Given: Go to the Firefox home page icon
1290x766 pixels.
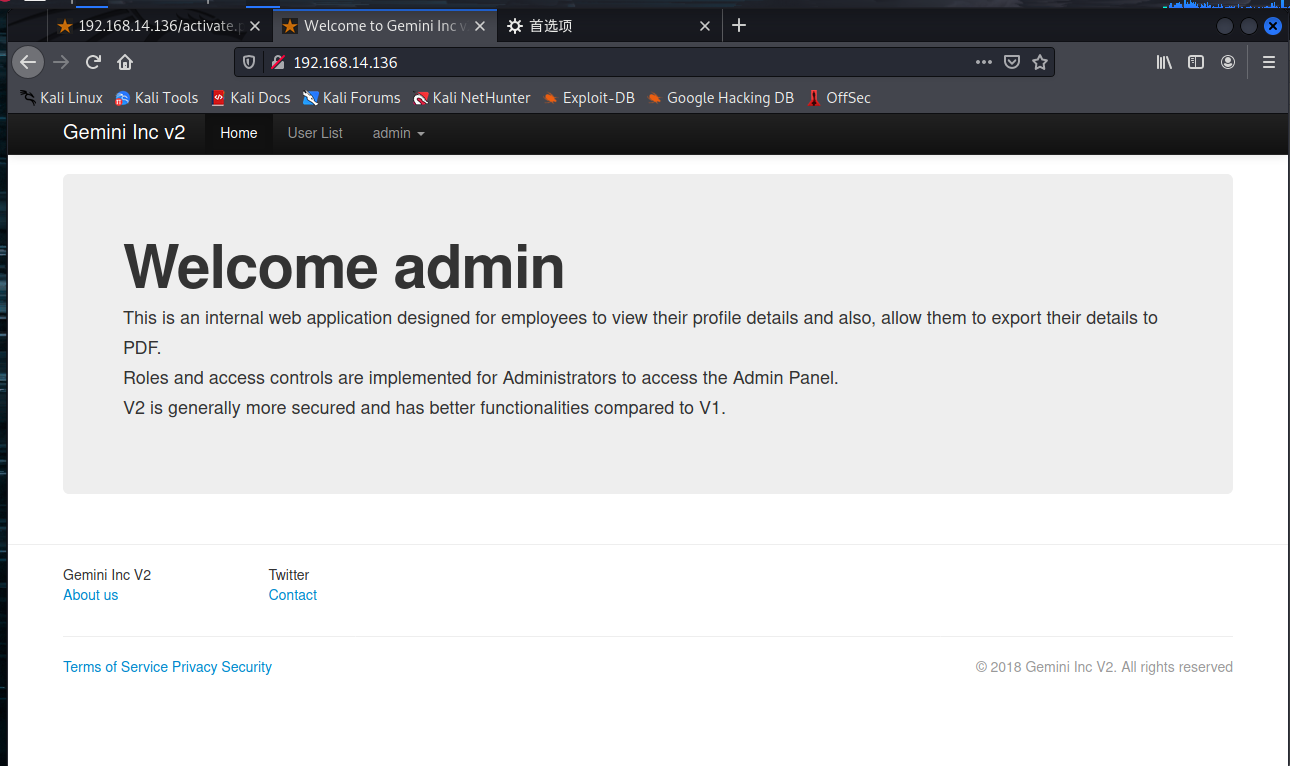Looking at the screenshot, I should click(125, 62).
